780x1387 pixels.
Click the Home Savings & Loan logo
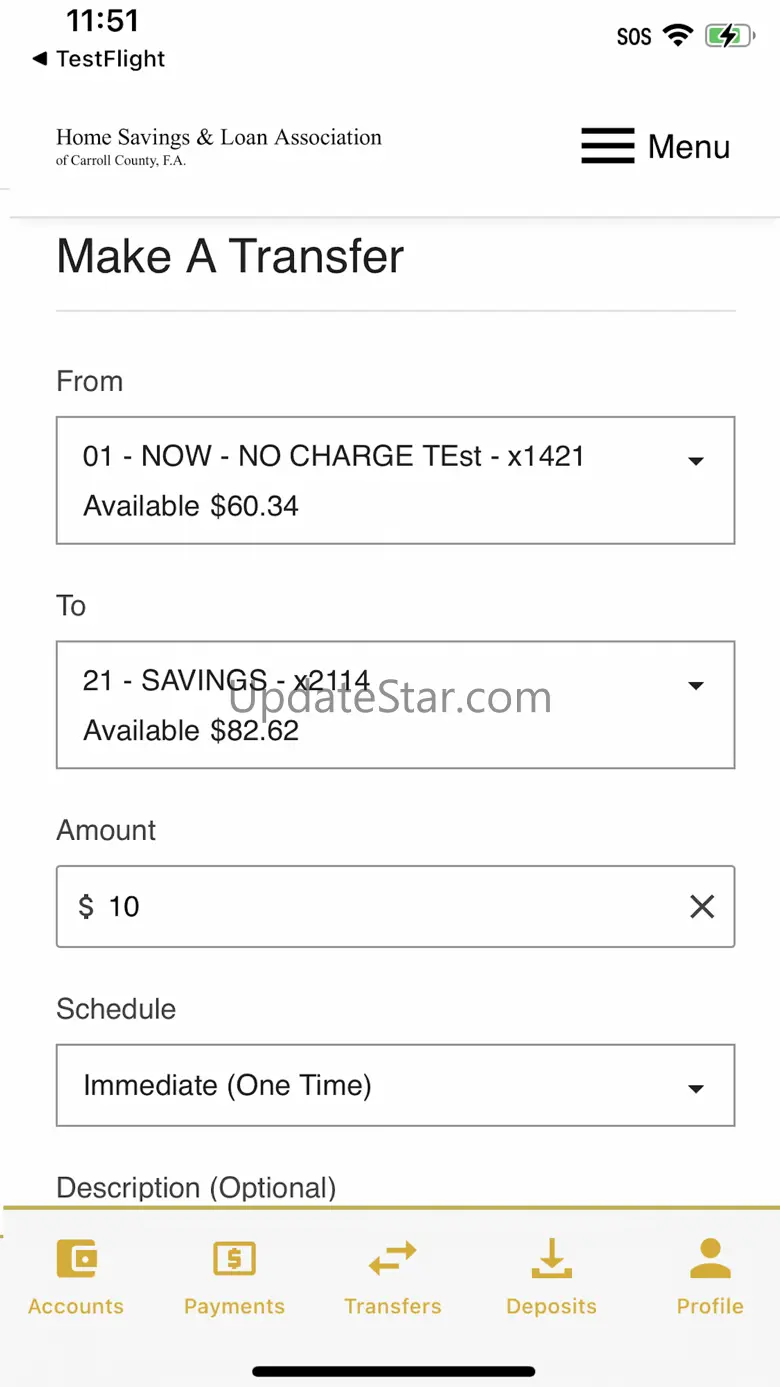(x=218, y=145)
